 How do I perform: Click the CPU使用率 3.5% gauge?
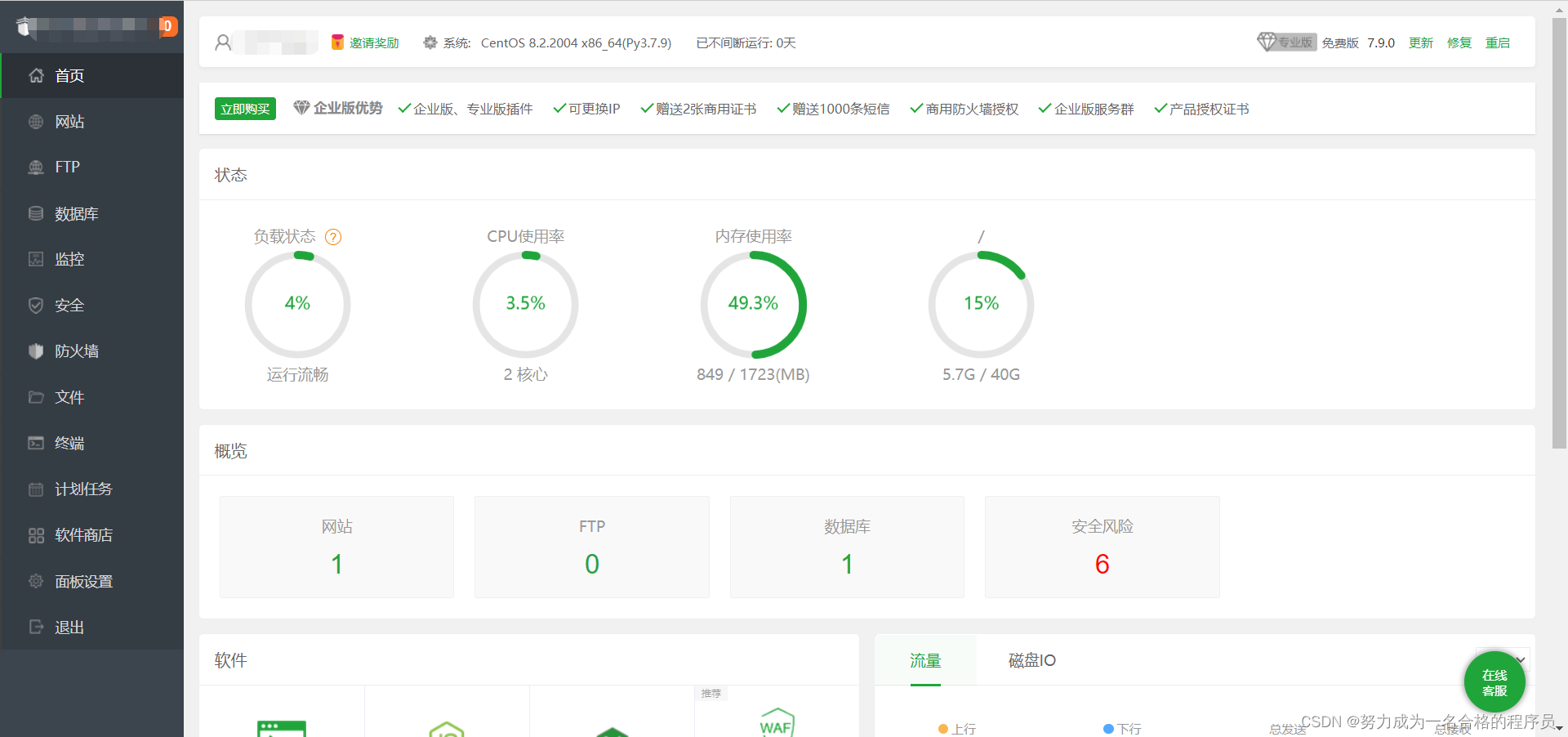[x=525, y=304]
